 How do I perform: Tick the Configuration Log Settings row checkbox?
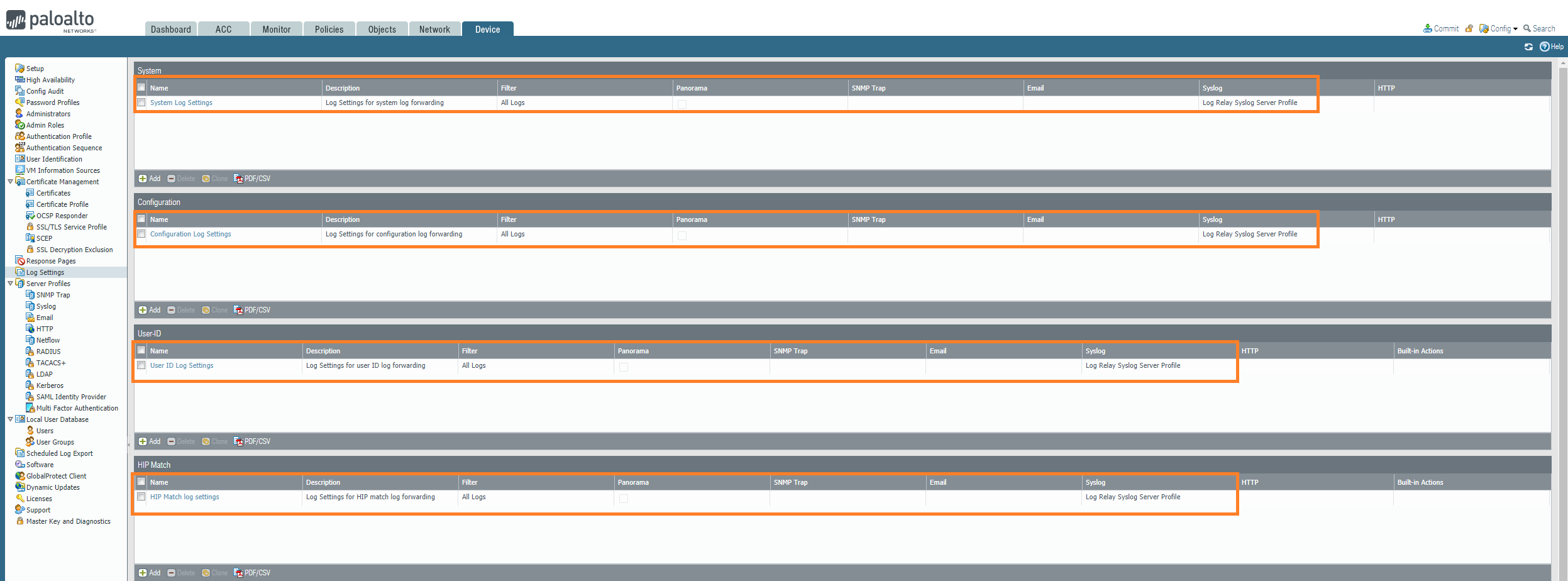141,234
